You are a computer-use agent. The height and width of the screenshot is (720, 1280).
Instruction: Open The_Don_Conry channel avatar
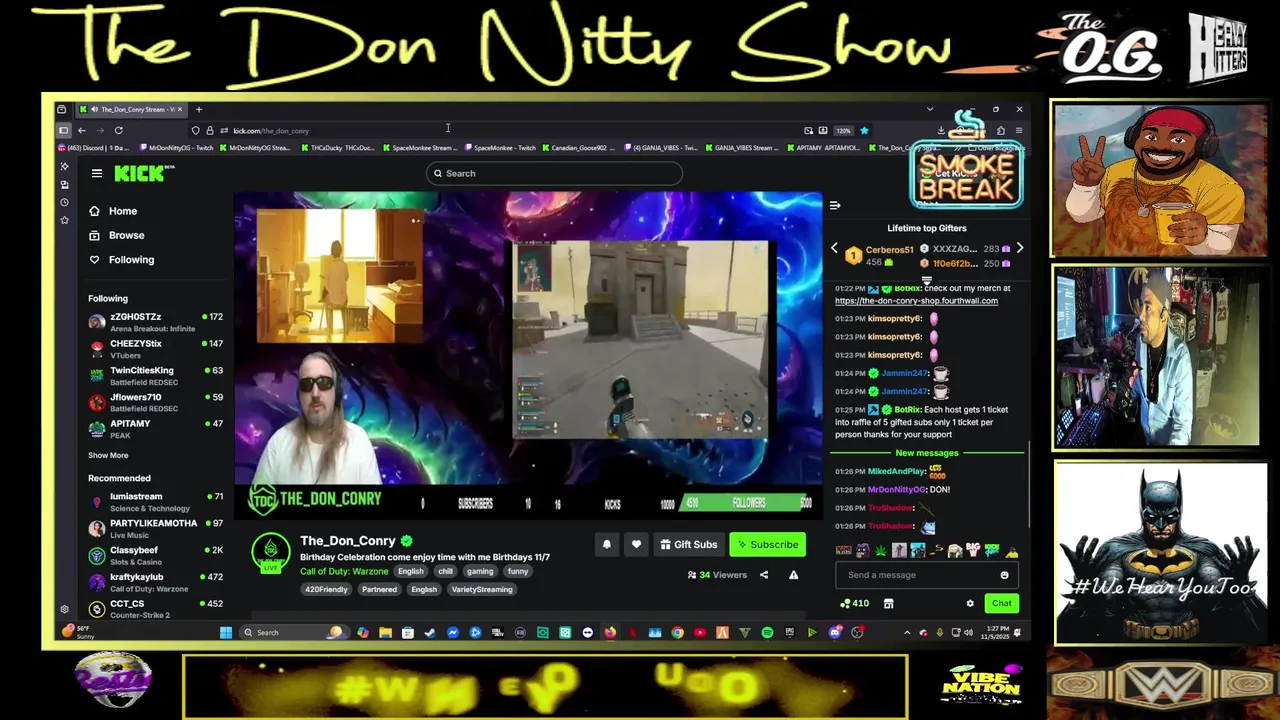[x=270, y=553]
